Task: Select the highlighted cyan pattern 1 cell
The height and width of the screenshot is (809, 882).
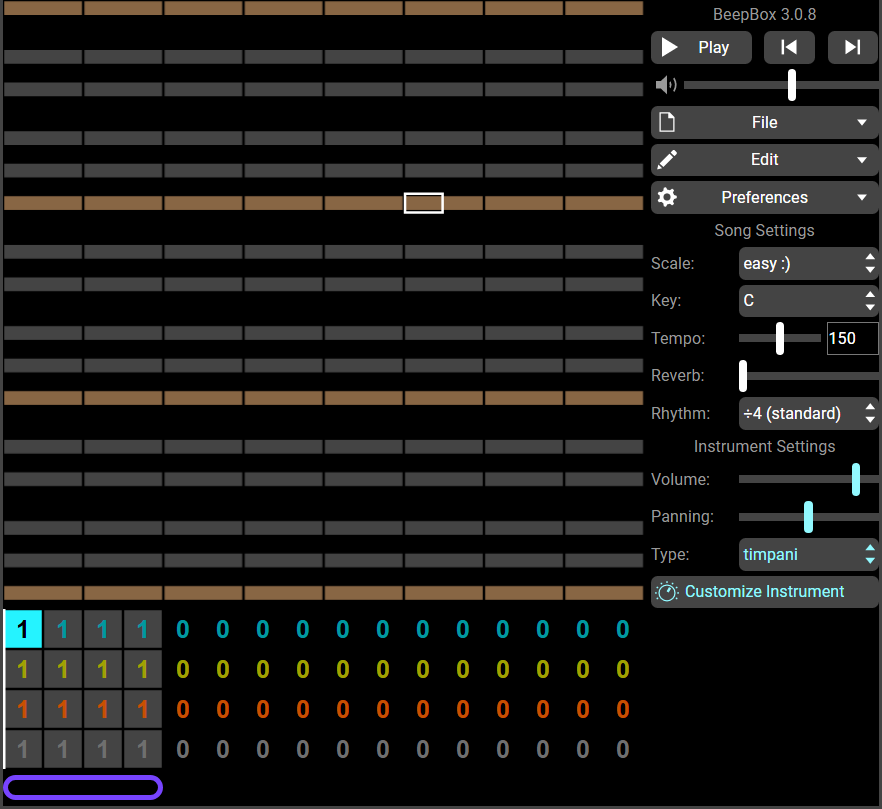Action: click(x=23, y=629)
